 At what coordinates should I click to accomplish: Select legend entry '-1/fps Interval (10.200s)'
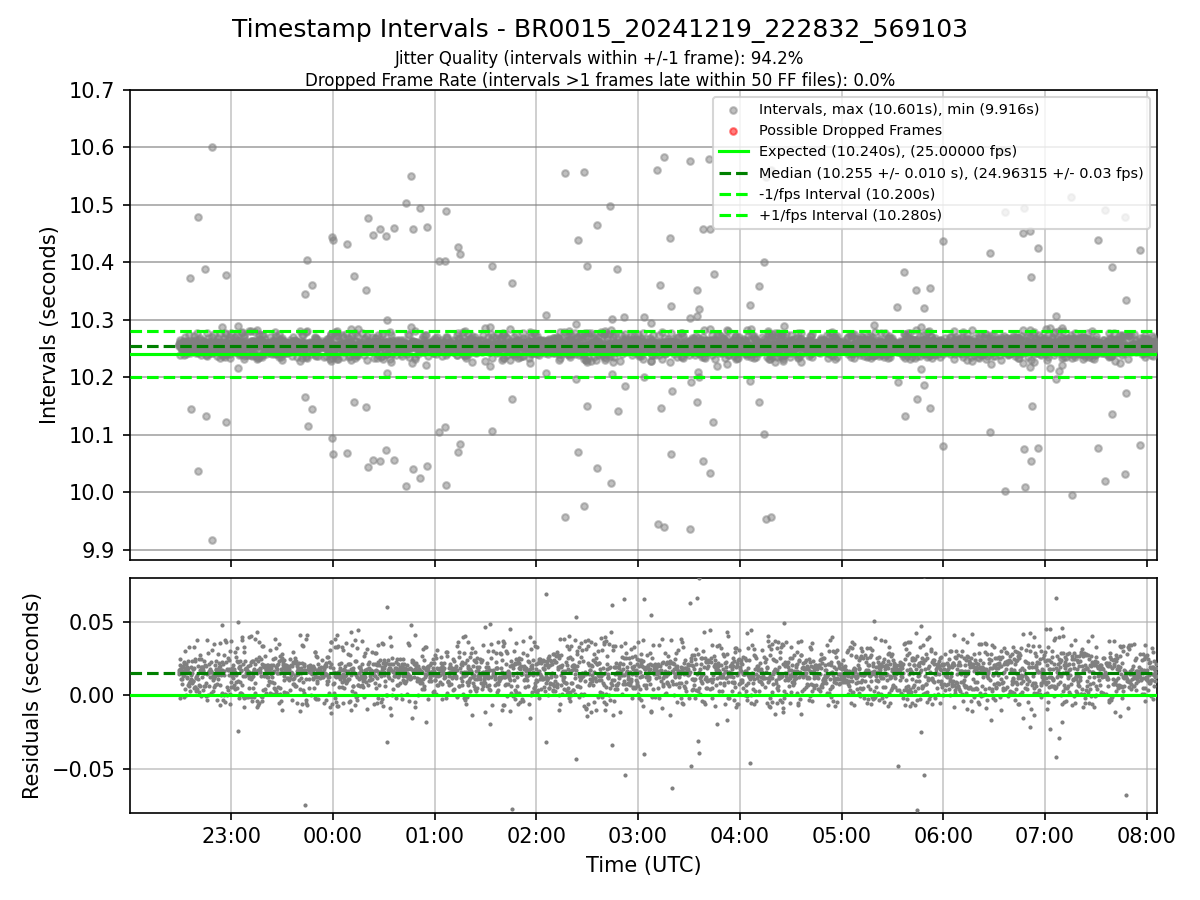point(847,193)
